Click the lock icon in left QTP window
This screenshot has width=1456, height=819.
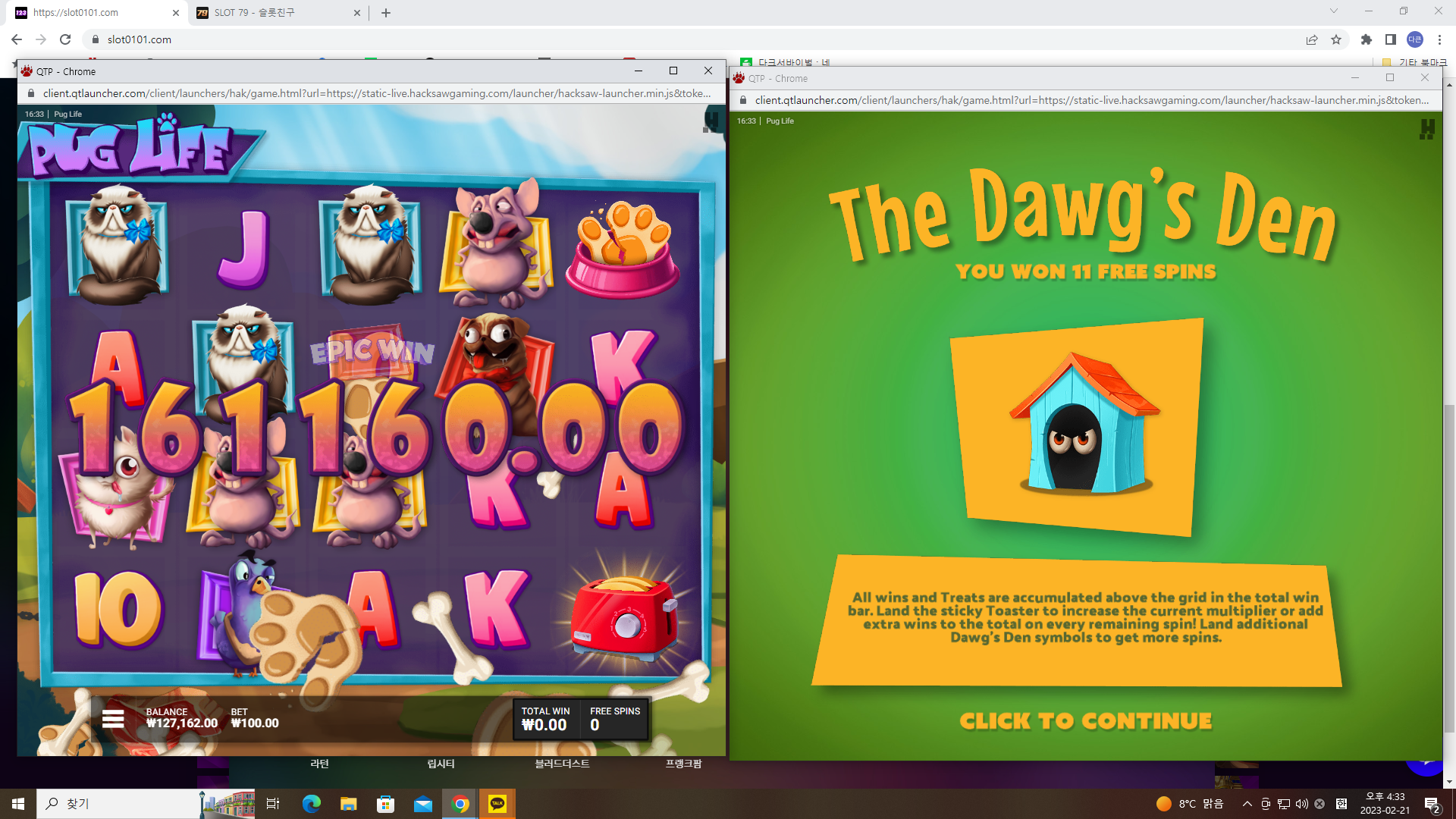pyautogui.click(x=31, y=93)
